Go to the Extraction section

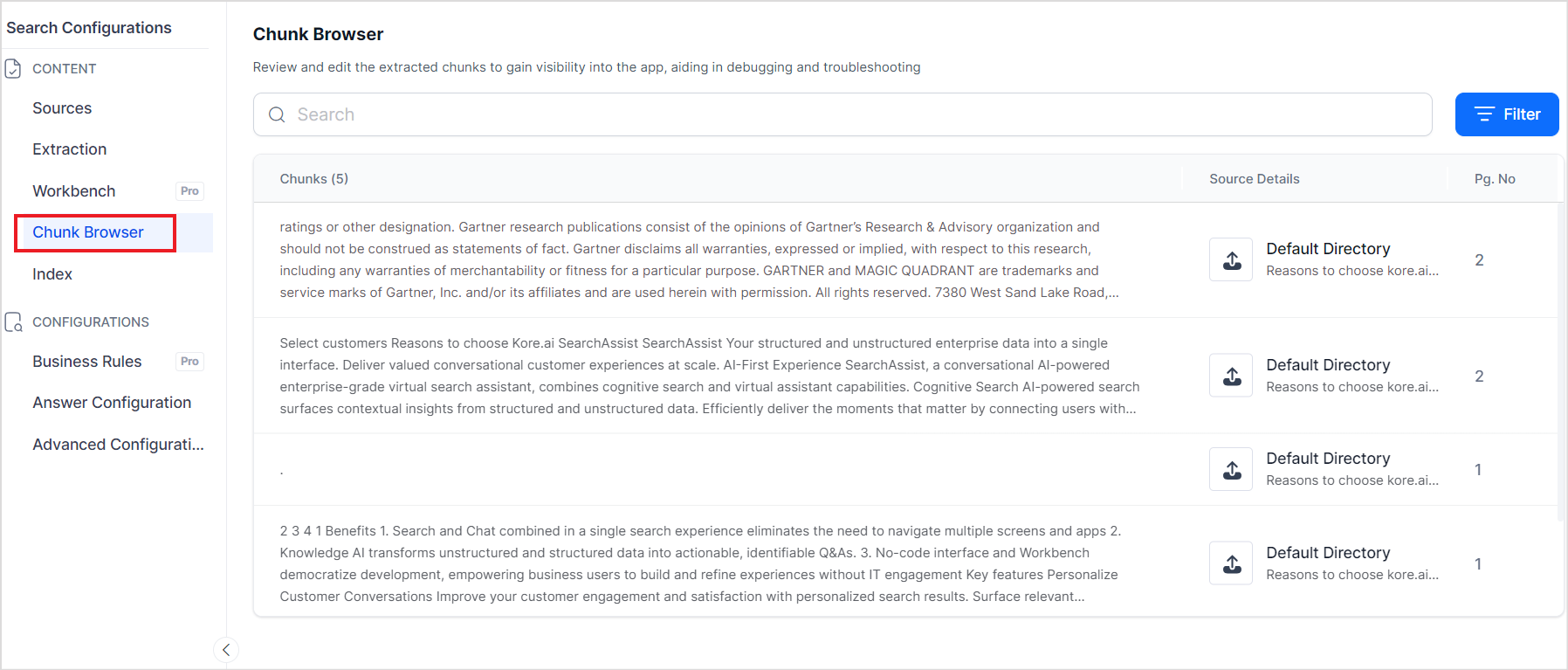tap(70, 149)
